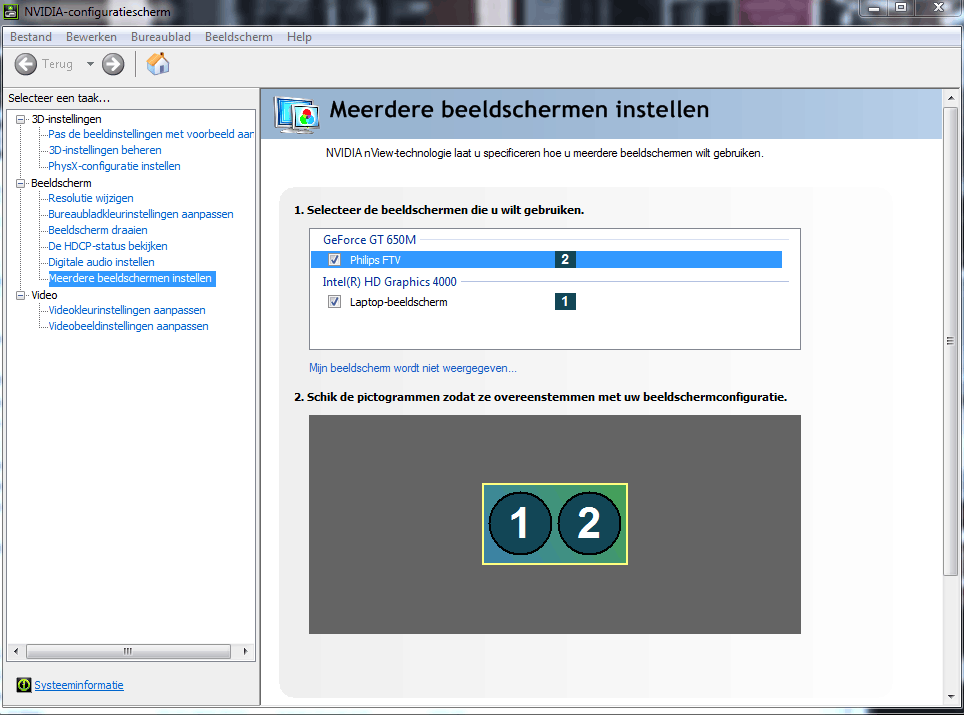The image size is (964, 715).
Task: Click the GeForce GT 650M group header
Action: point(369,240)
